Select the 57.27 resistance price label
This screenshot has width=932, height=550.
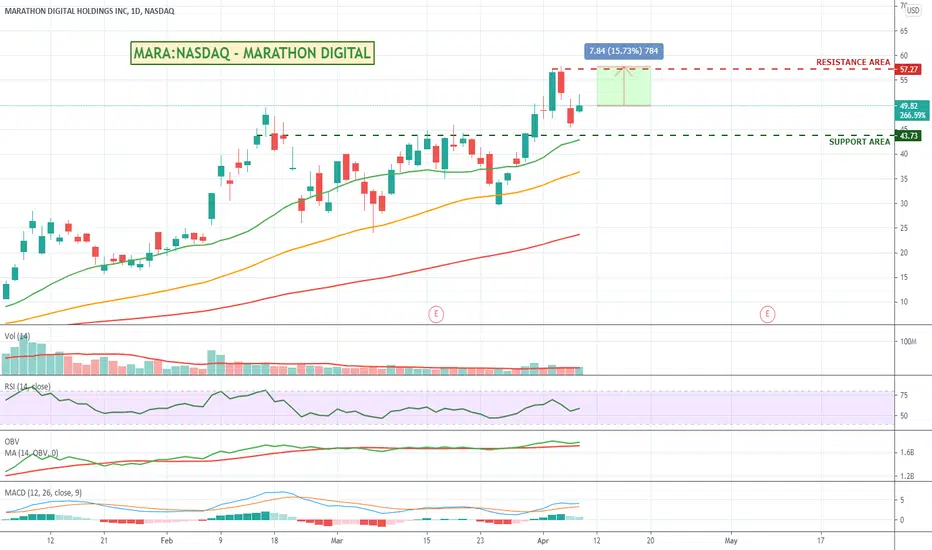coord(909,70)
